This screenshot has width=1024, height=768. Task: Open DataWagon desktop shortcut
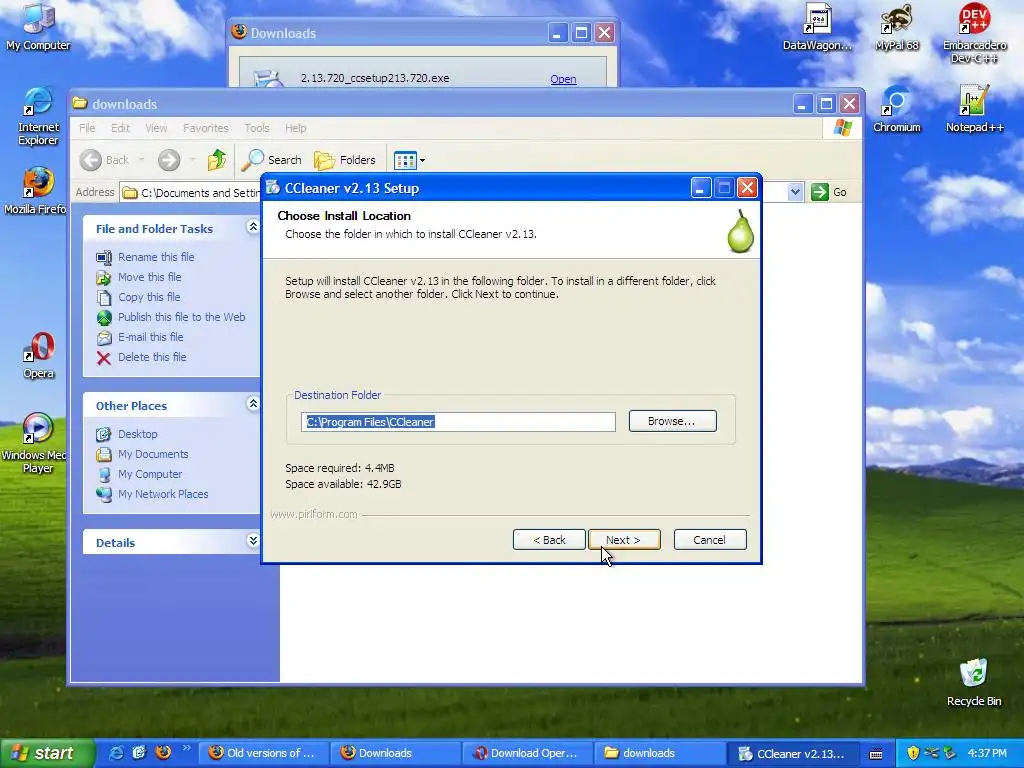point(817,27)
